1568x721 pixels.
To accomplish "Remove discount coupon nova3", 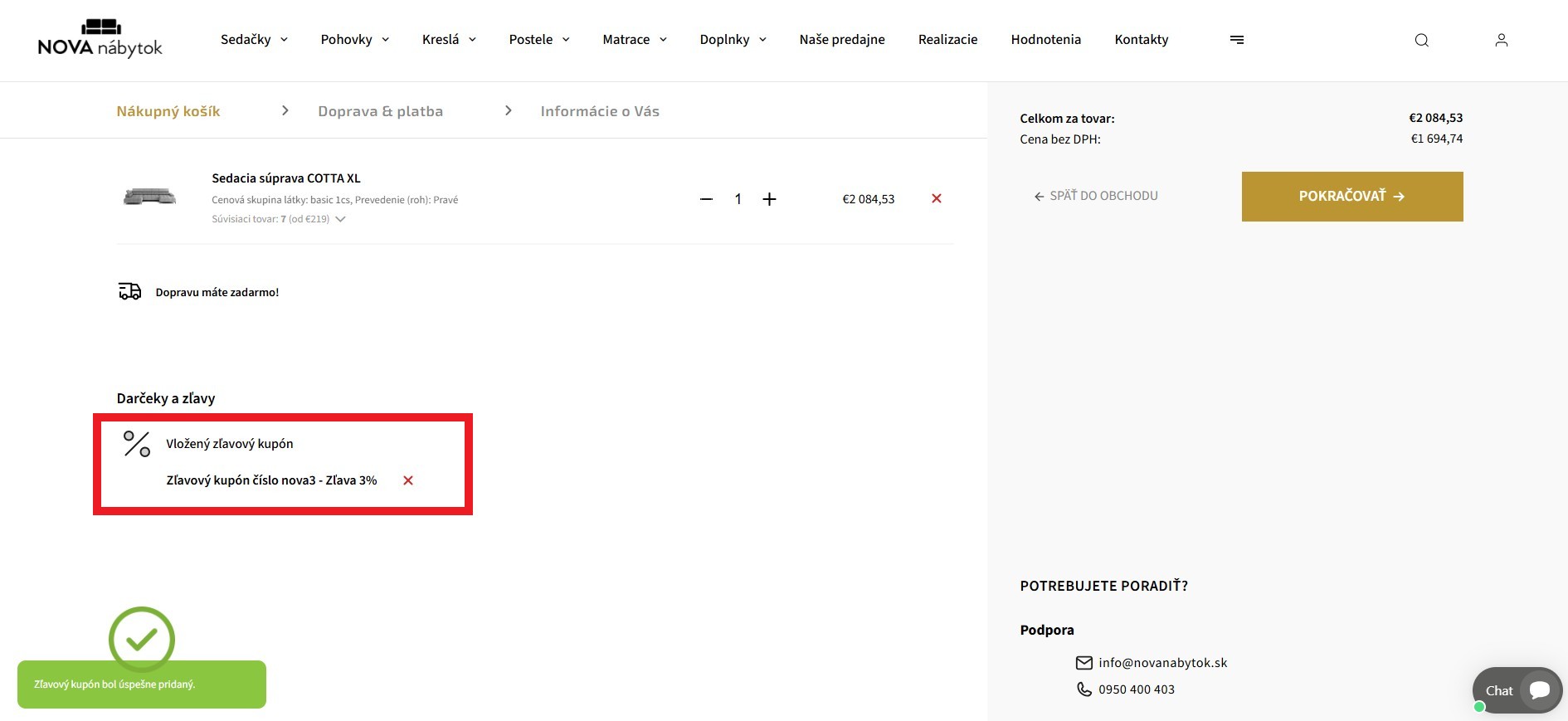I will click(x=408, y=480).
